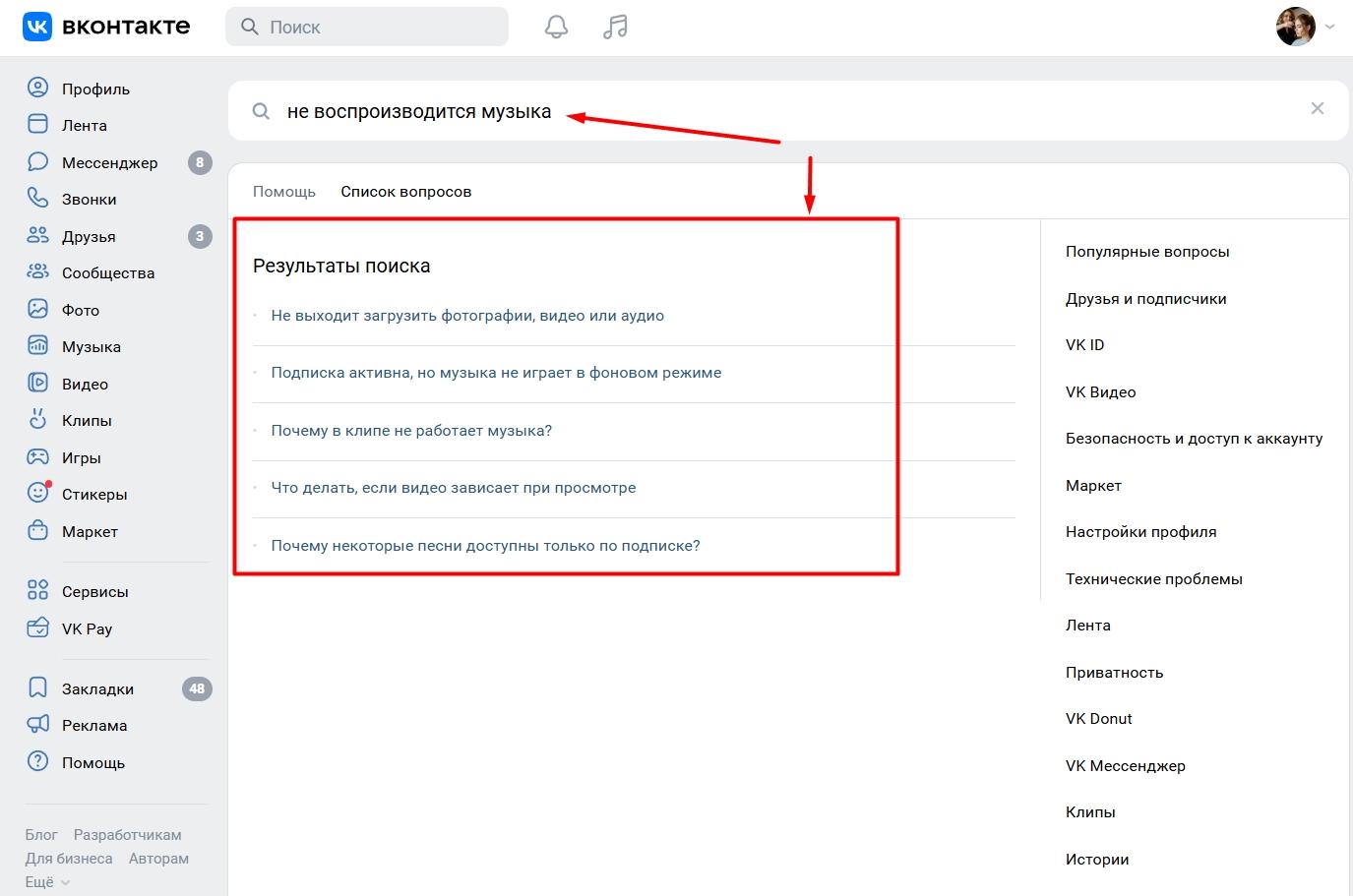Open 'Что делать, если видео зависает' result
The width and height of the screenshot is (1353, 896).
[x=454, y=488]
